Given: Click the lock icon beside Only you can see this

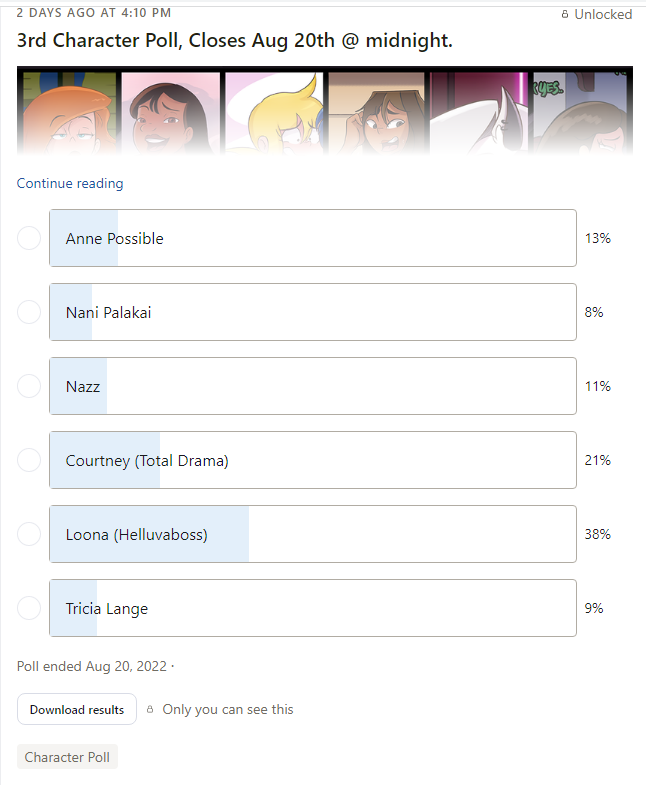Looking at the screenshot, I should [150, 709].
